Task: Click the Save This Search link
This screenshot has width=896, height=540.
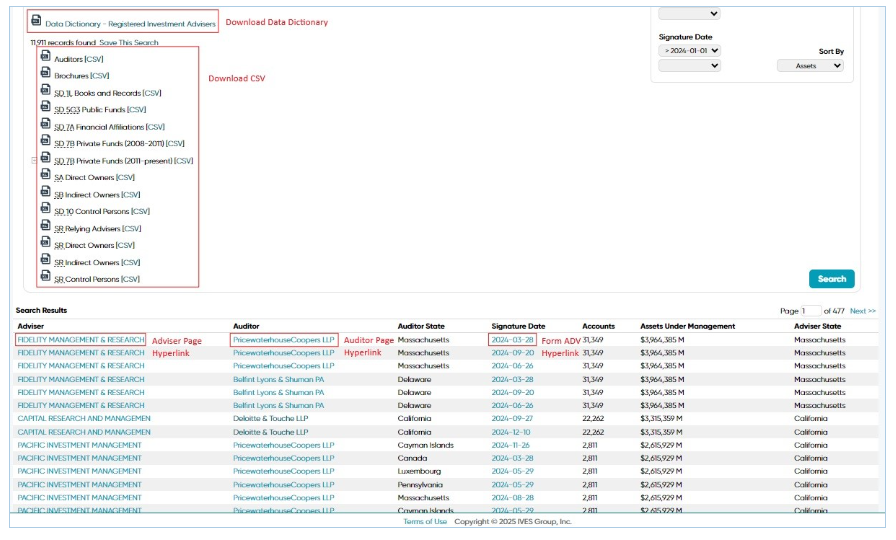Action: [129, 43]
